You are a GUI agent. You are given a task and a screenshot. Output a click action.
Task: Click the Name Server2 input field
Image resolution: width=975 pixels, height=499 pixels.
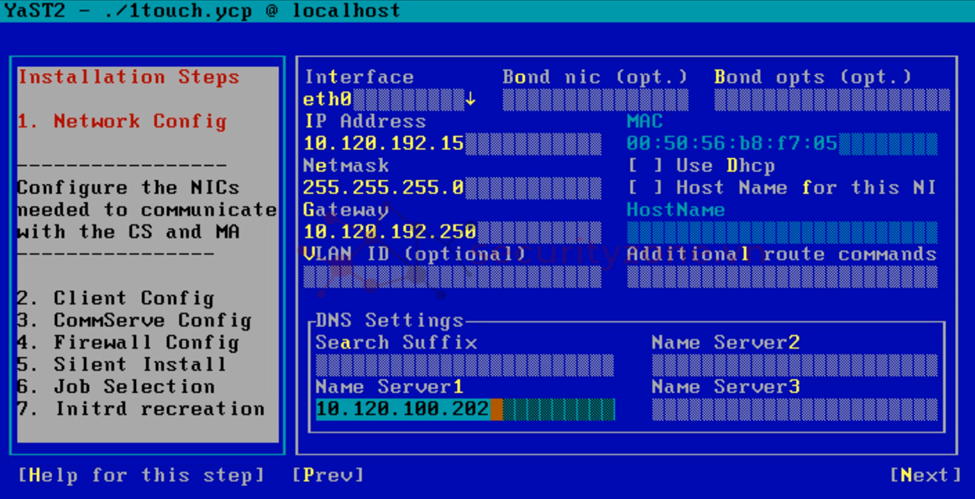coord(794,365)
